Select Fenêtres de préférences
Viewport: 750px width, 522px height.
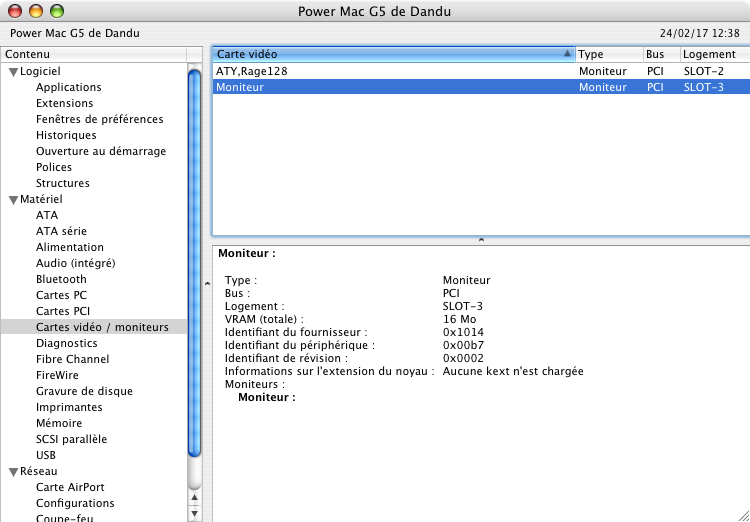point(99,119)
